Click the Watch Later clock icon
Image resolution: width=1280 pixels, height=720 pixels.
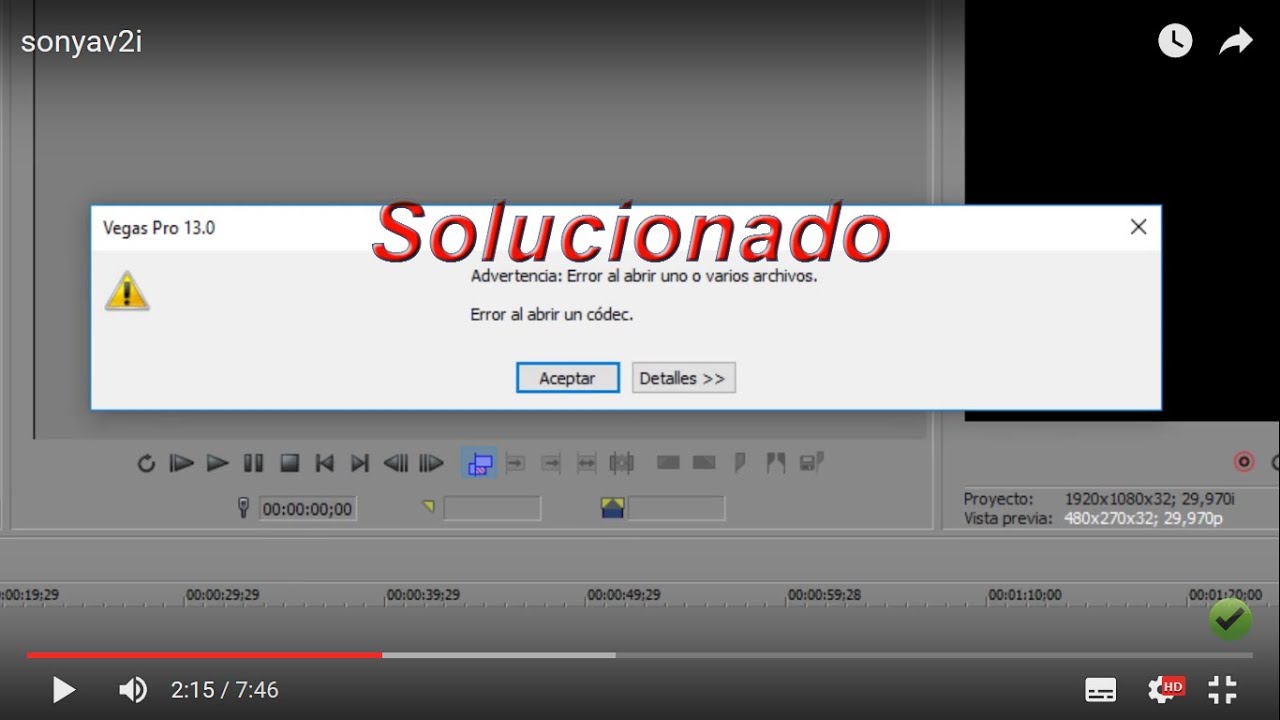click(1175, 41)
